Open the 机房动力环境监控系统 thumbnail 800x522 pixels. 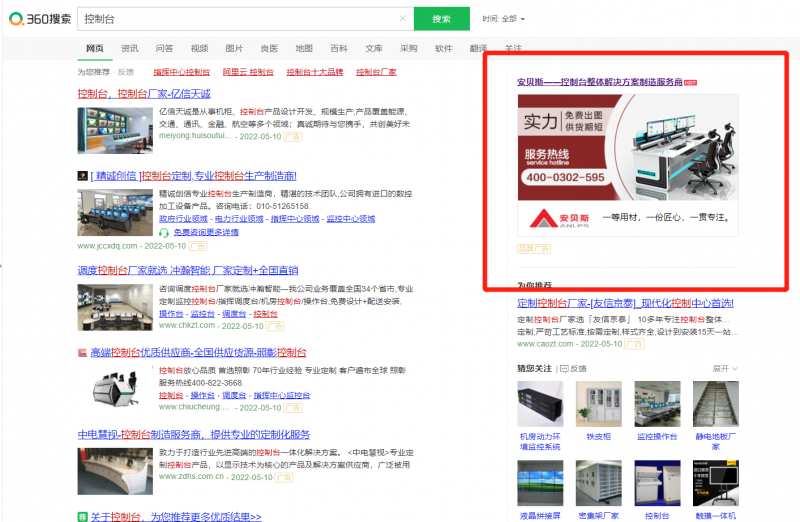pos(540,404)
